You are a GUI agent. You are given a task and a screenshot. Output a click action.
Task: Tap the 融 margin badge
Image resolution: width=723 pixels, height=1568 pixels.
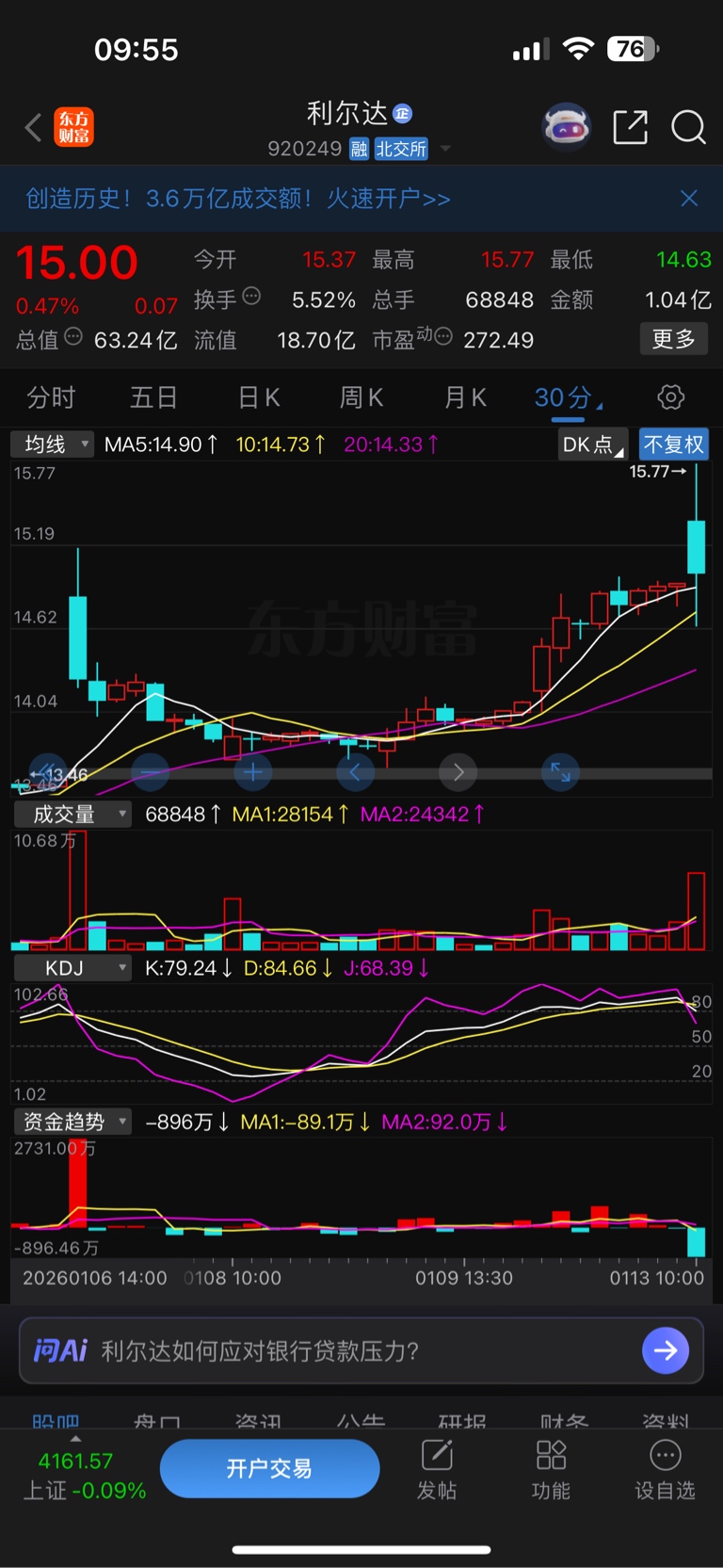point(359,149)
